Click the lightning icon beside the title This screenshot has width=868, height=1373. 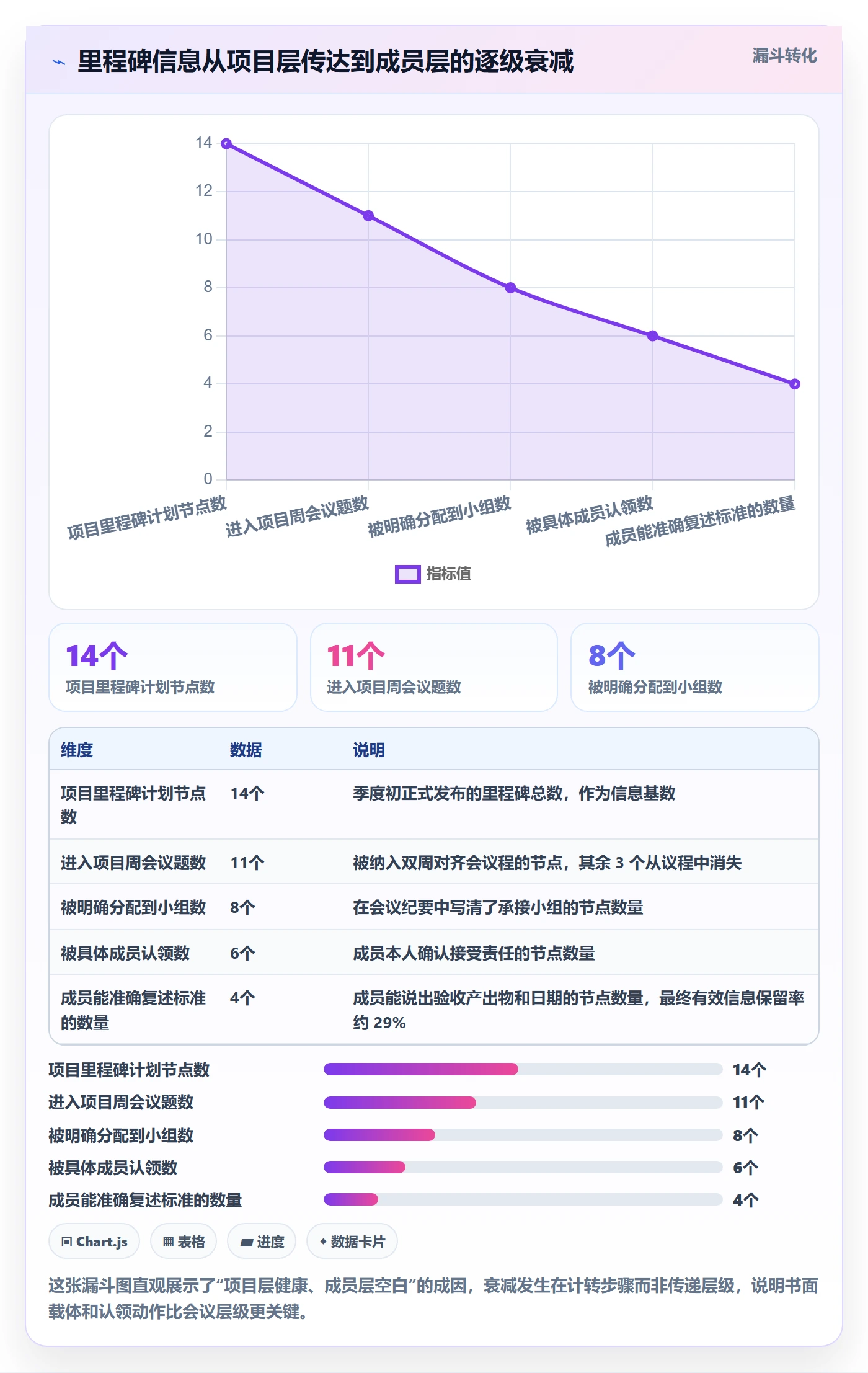pyautogui.click(x=59, y=61)
